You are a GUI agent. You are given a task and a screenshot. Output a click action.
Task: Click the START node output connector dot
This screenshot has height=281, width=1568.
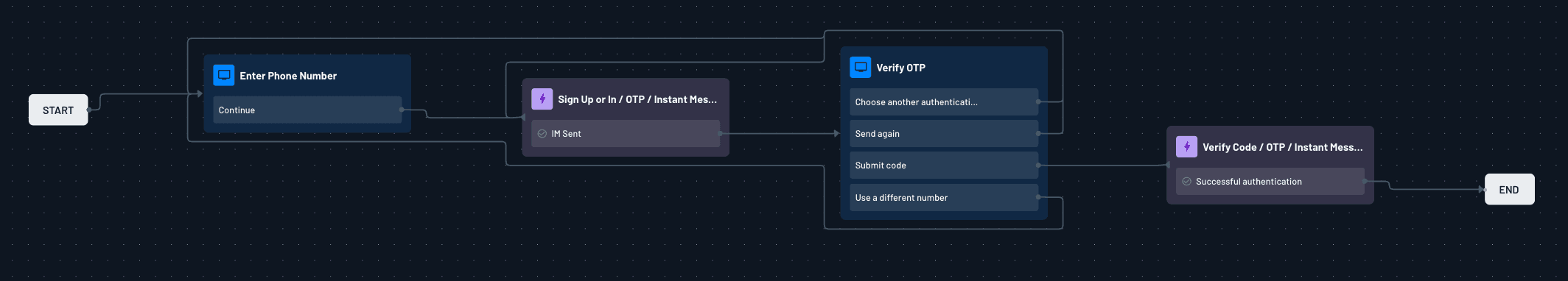(88, 110)
